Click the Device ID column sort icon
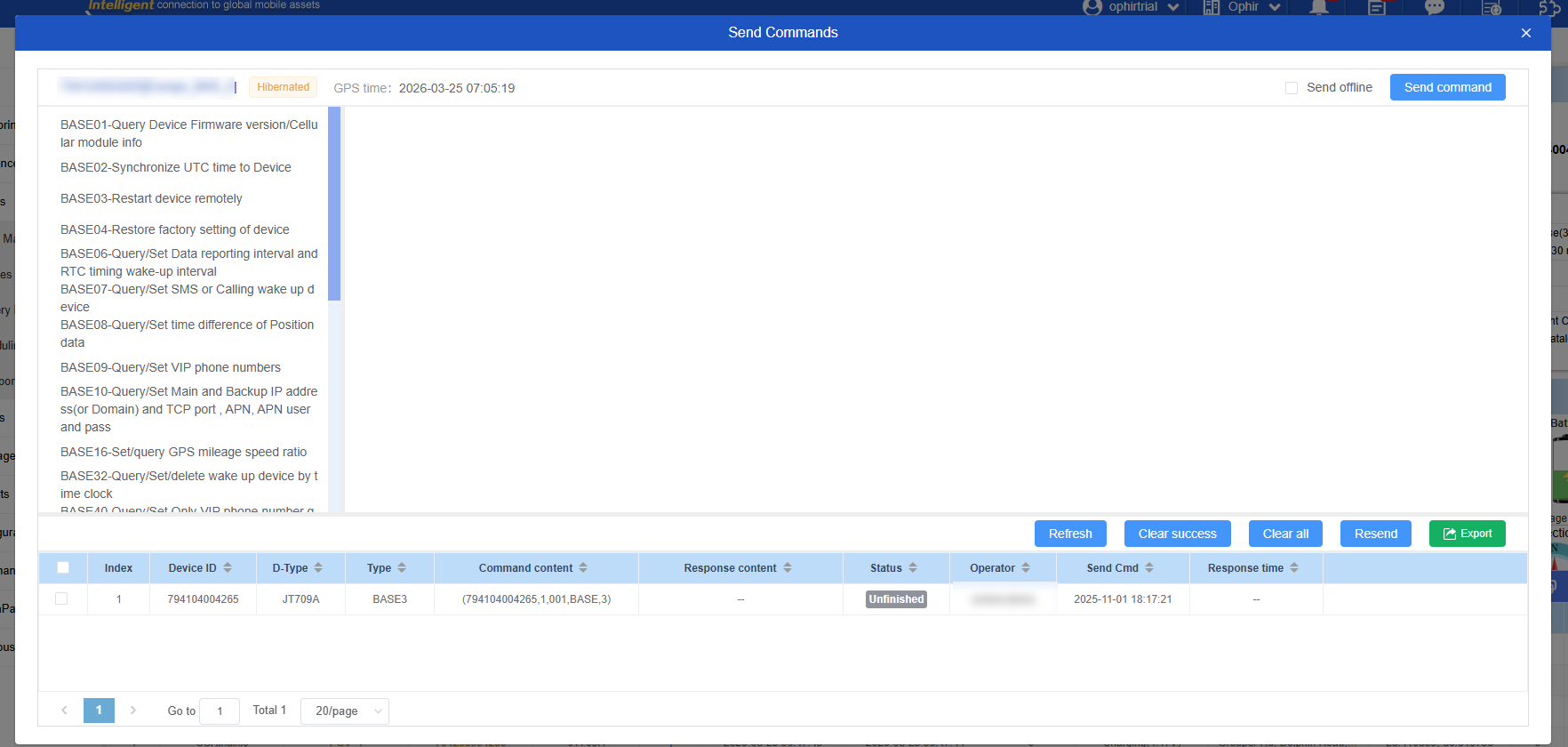1568x747 pixels. [x=228, y=568]
